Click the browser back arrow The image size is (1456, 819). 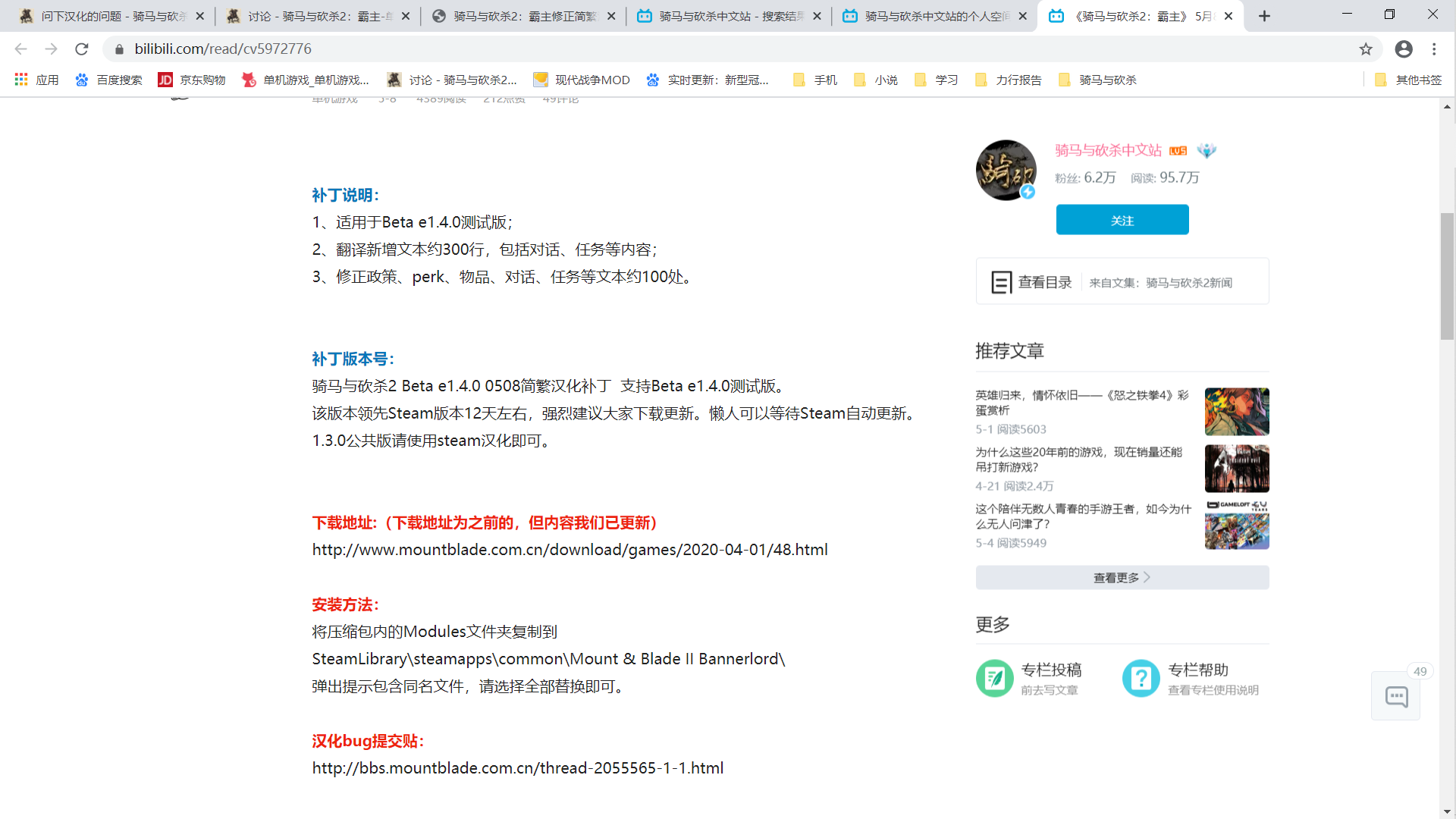(20, 49)
